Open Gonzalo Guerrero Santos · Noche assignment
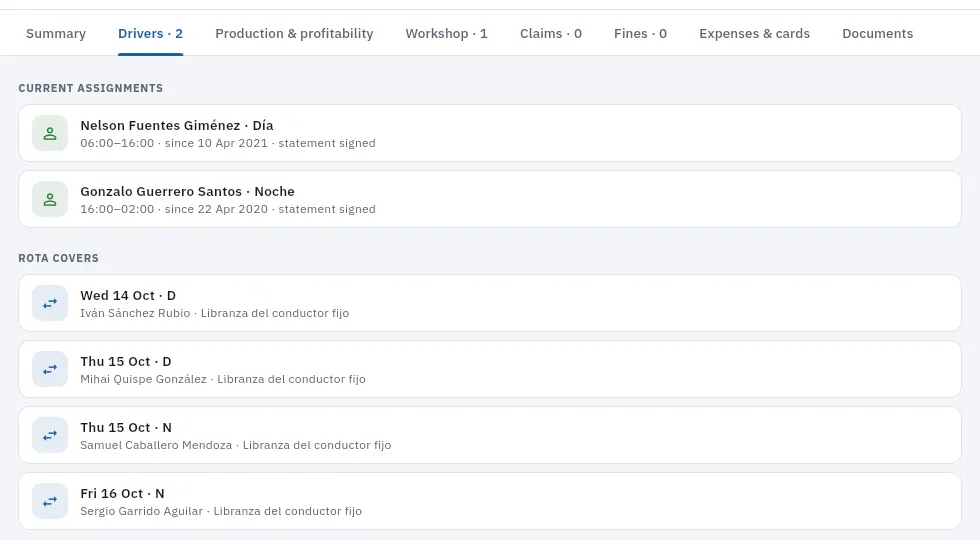Viewport: 980px width, 540px height. click(x=490, y=199)
